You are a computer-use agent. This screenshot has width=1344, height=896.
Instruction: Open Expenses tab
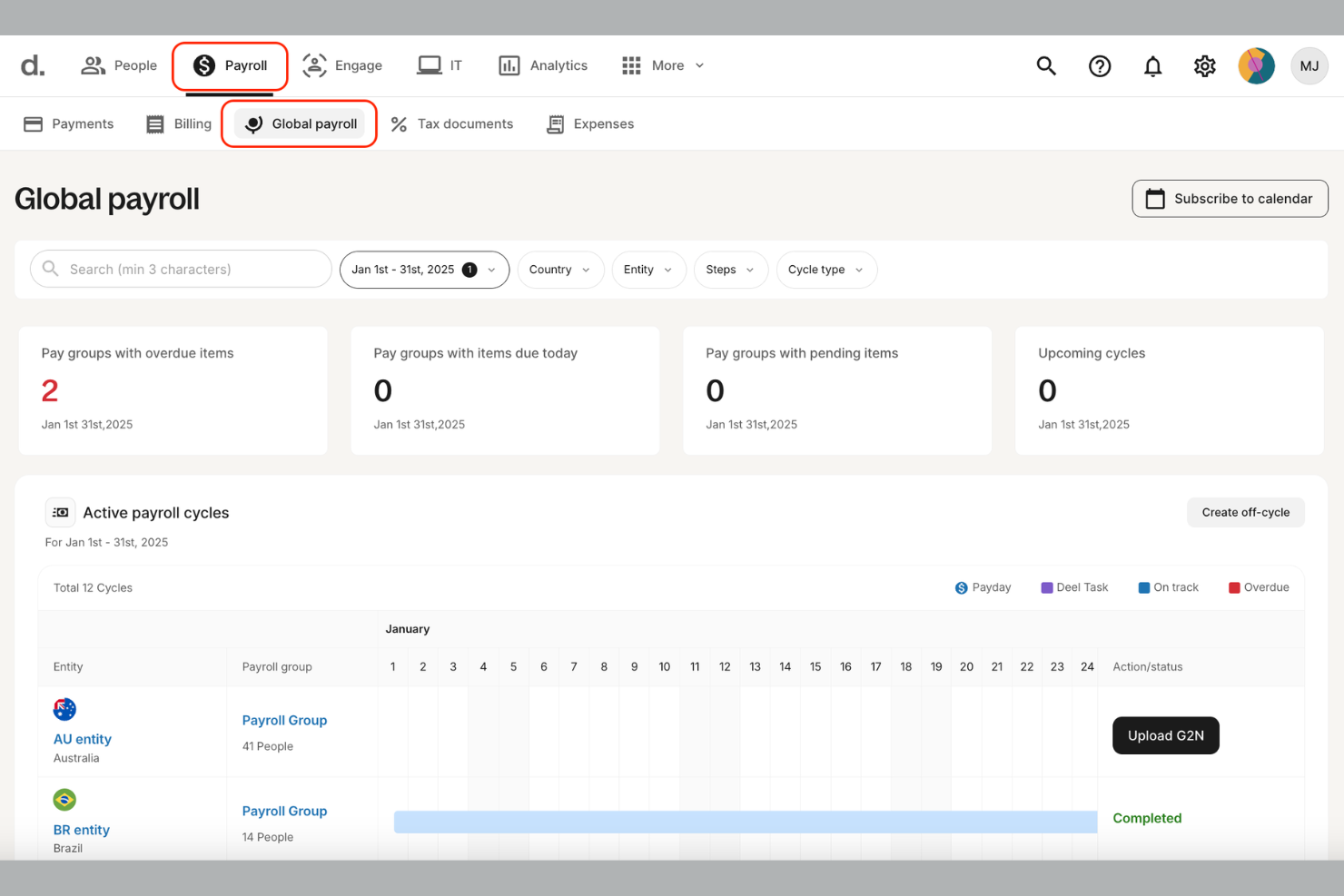(590, 124)
